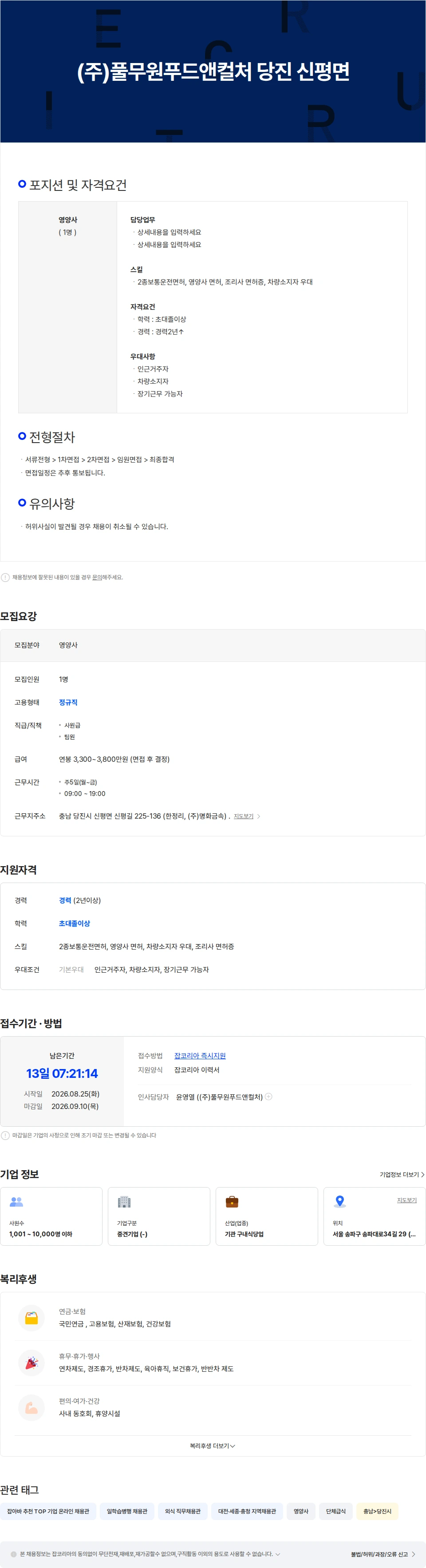This screenshot has width=426, height=1568.
Task: Click the job banner title (주)풀무원푸드앤컬처 당진 신평면
Action: (x=213, y=71)
